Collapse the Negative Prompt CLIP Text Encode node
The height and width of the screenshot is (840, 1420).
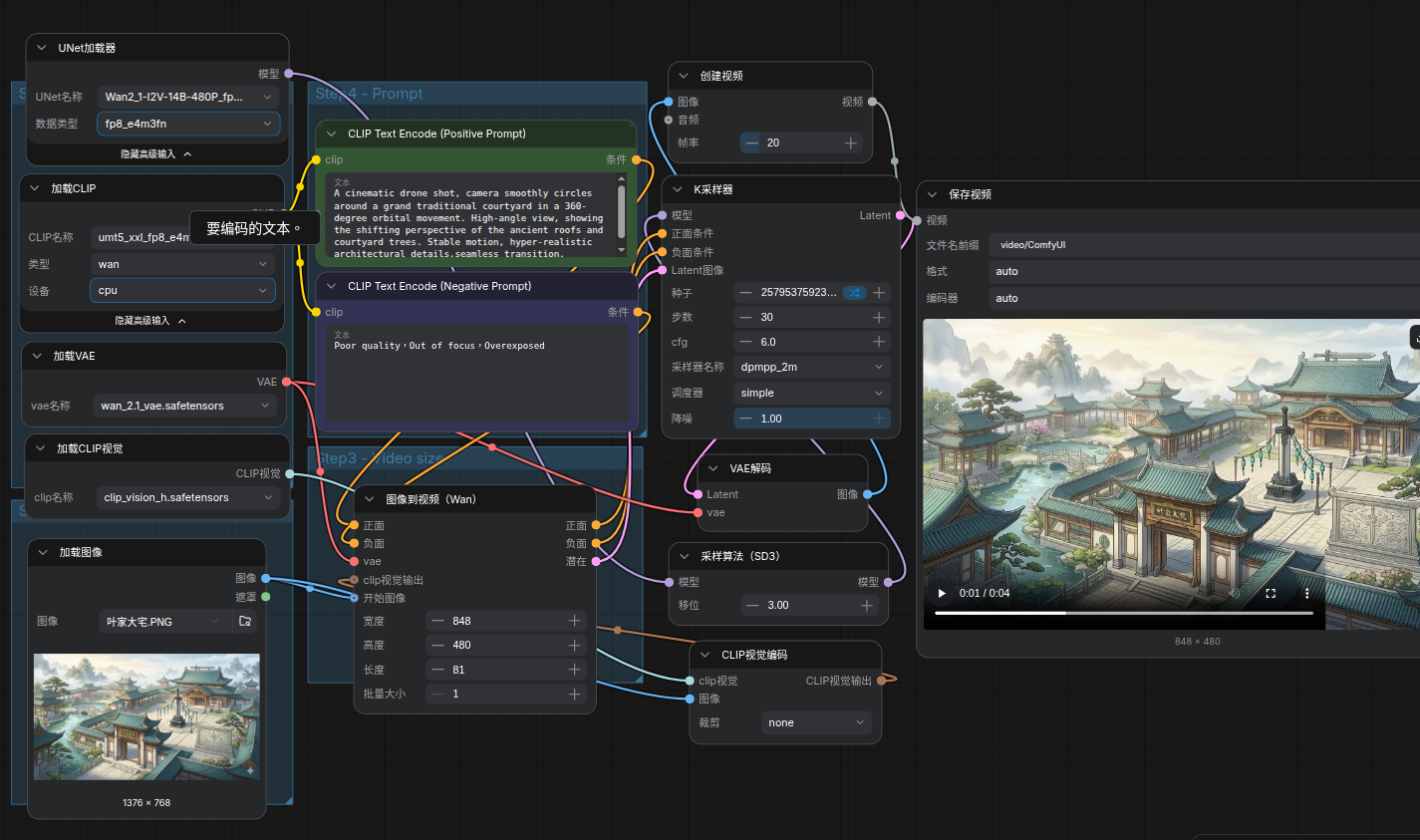click(332, 286)
